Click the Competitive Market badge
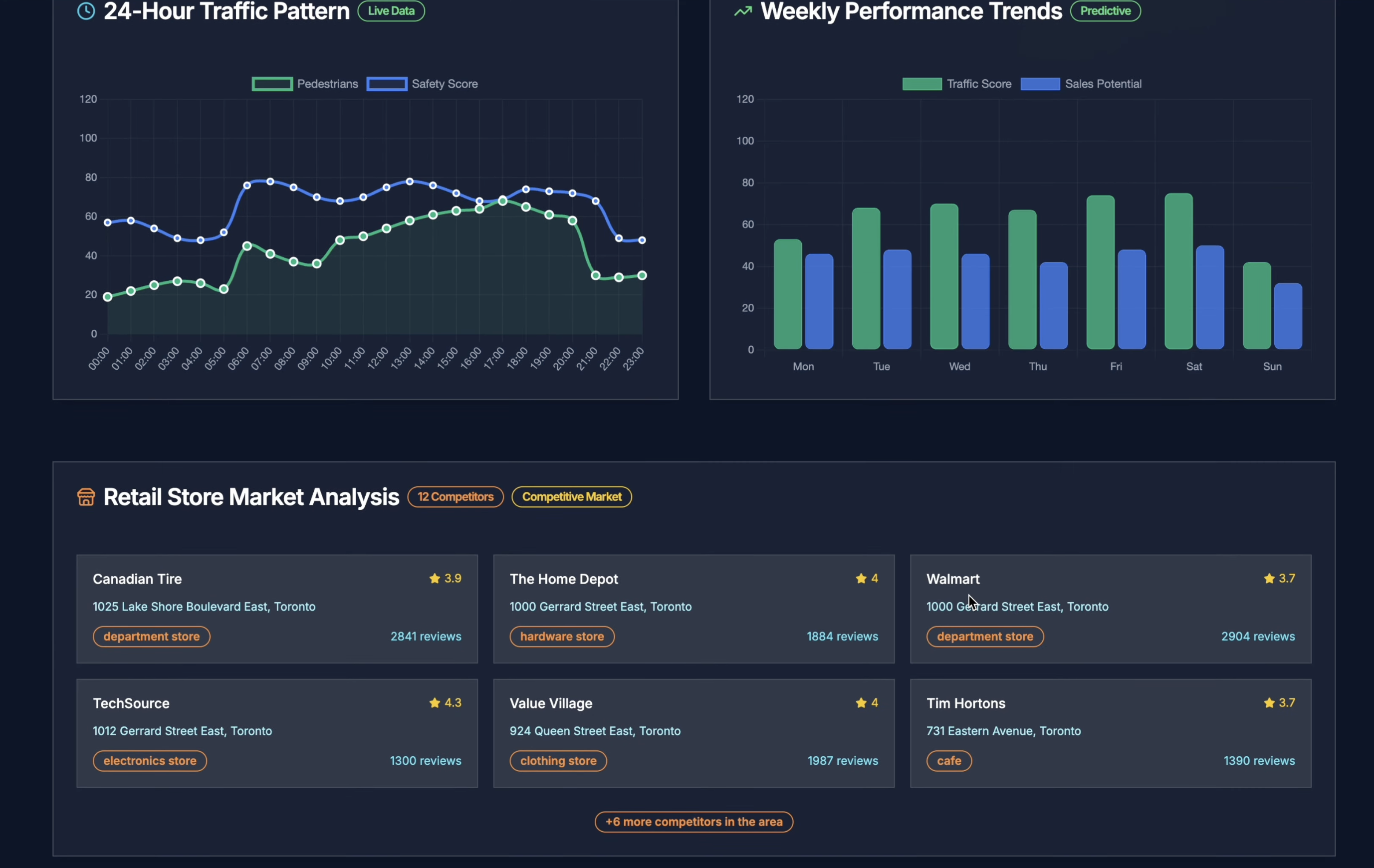The width and height of the screenshot is (1374, 868). pos(572,497)
